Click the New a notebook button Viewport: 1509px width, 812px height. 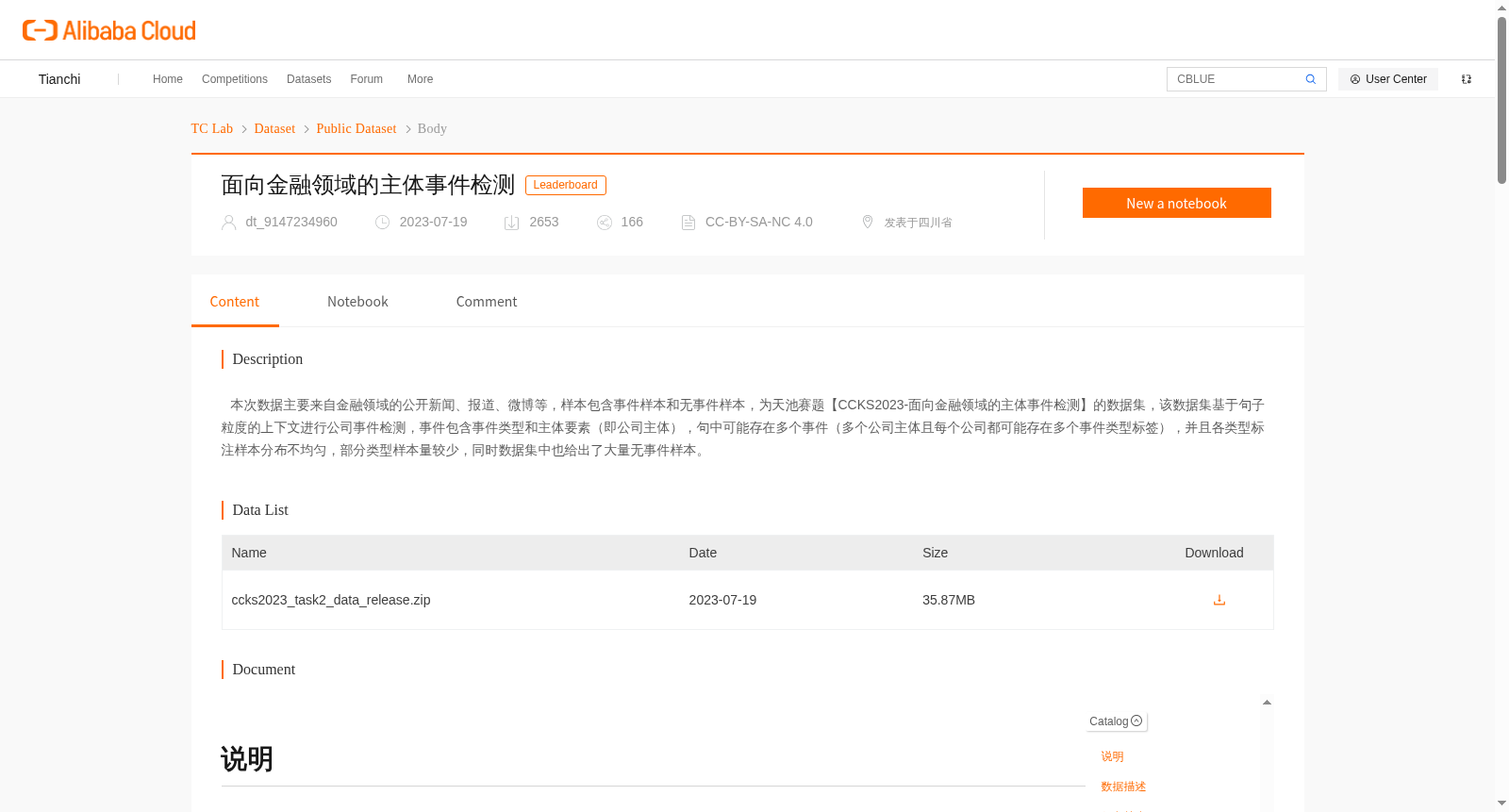(x=1176, y=203)
